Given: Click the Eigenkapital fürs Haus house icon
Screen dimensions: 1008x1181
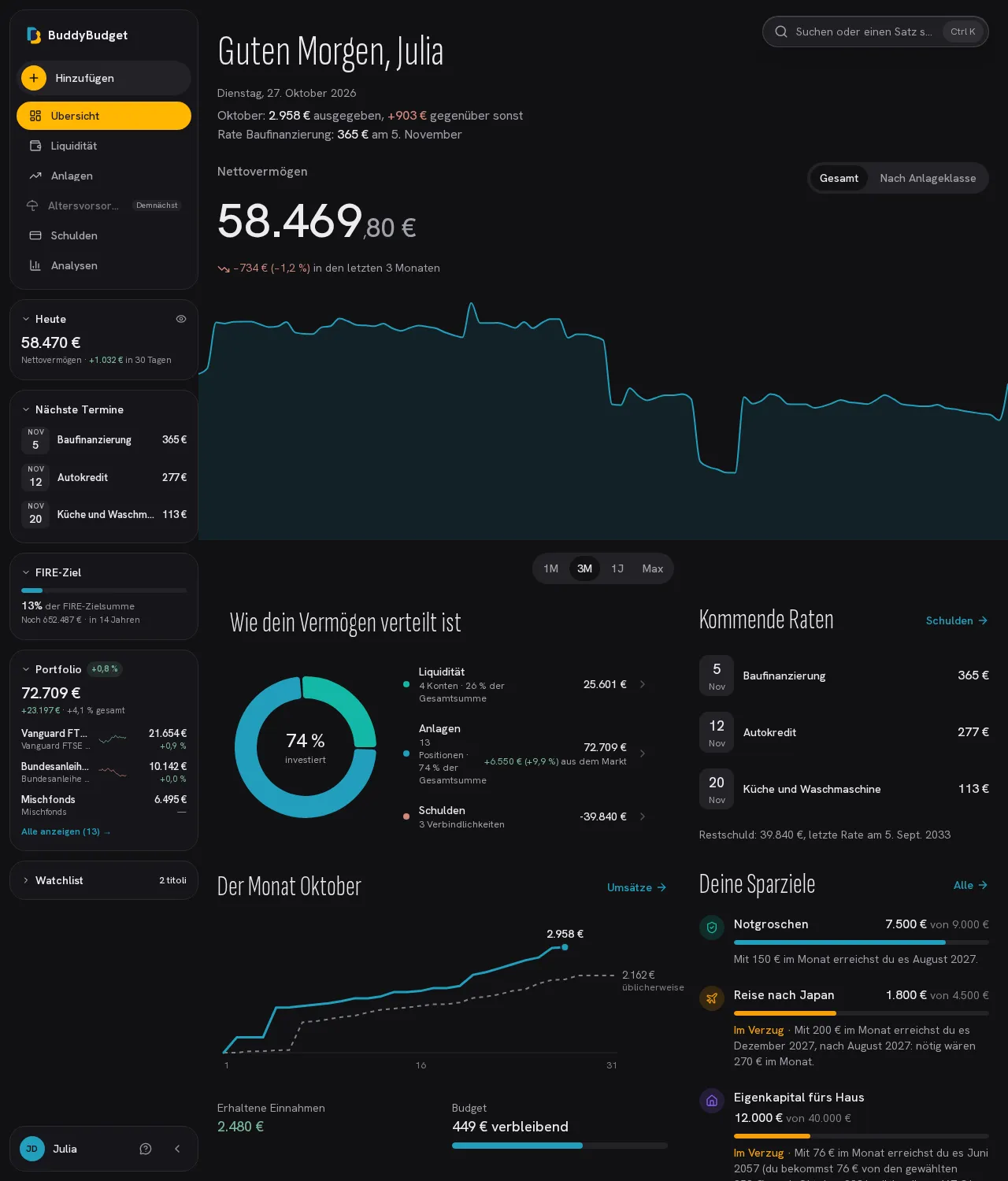Looking at the screenshot, I should pos(712,1101).
